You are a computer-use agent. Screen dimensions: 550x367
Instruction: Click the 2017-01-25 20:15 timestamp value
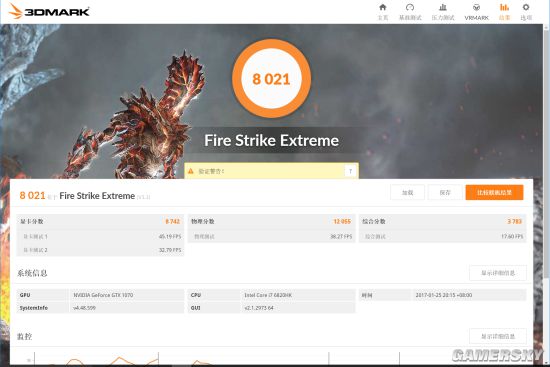(x=444, y=295)
